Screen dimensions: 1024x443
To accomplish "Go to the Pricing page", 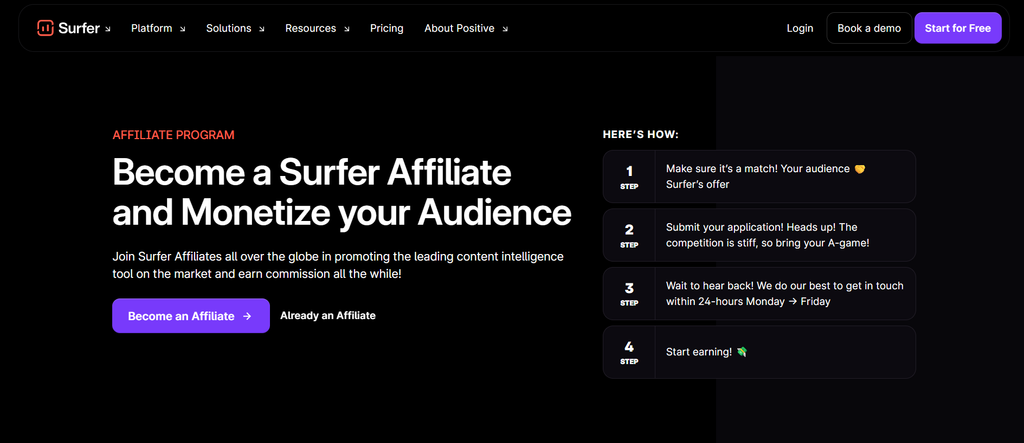I will point(387,28).
